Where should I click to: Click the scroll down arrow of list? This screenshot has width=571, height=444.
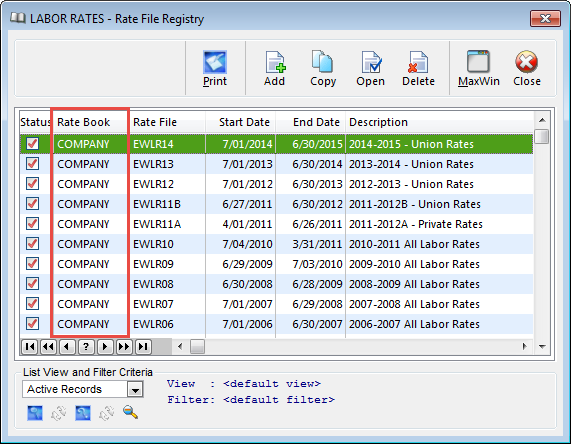(x=542, y=346)
